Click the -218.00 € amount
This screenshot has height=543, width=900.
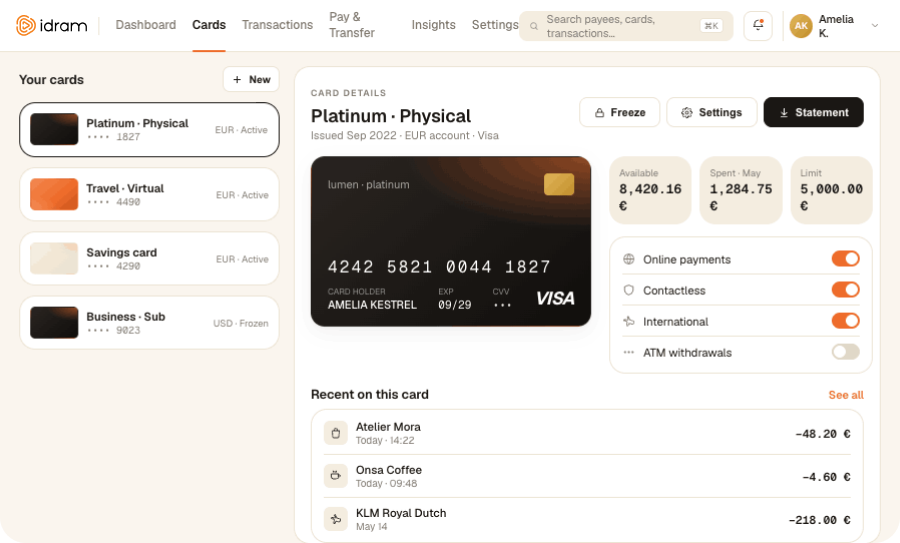click(819, 520)
